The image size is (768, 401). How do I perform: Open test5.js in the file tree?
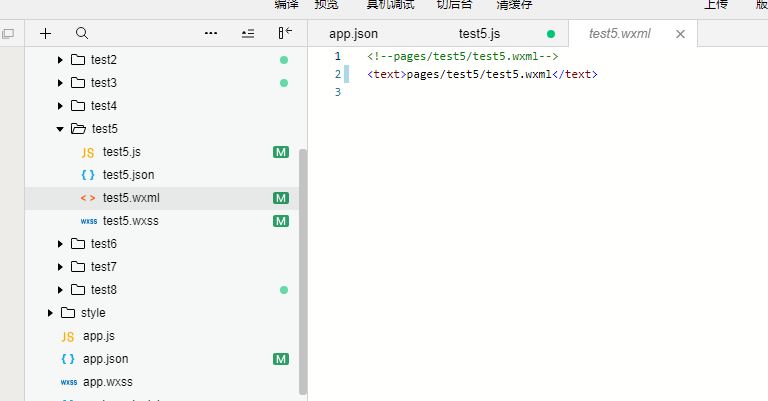click(x=121, y=152)
